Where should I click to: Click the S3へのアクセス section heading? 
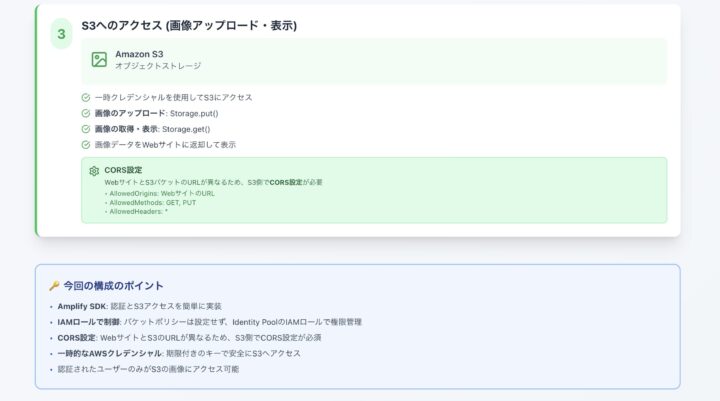point(189,25)
